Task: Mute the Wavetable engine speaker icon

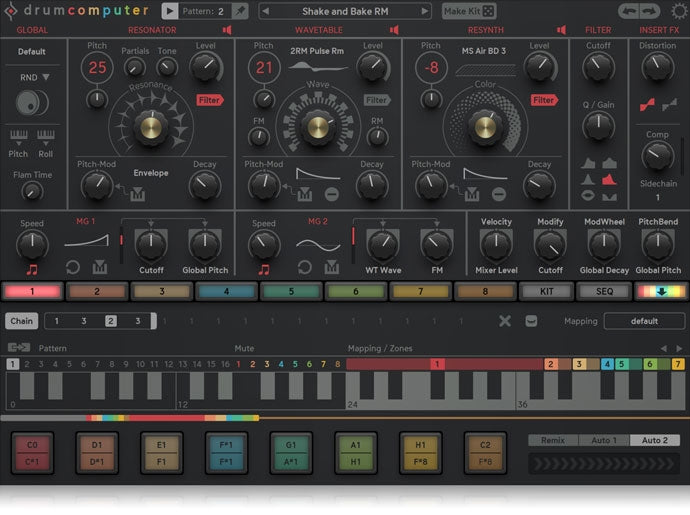Action: point(394,30)
